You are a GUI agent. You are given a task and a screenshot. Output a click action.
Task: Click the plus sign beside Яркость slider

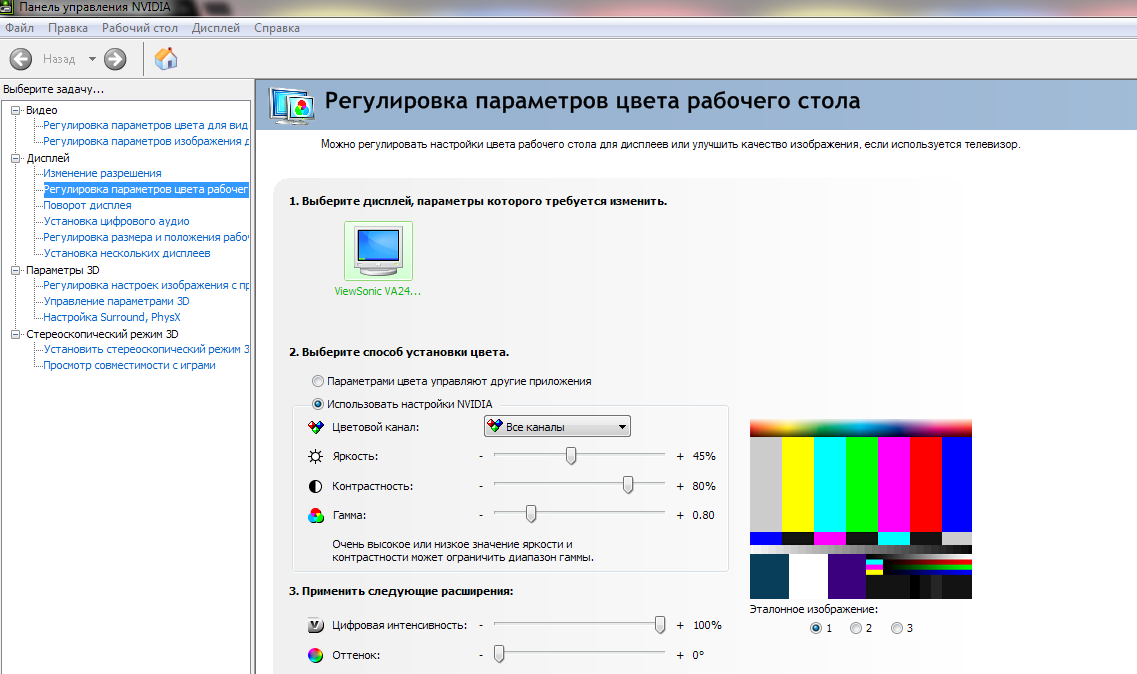pos(680,456)
